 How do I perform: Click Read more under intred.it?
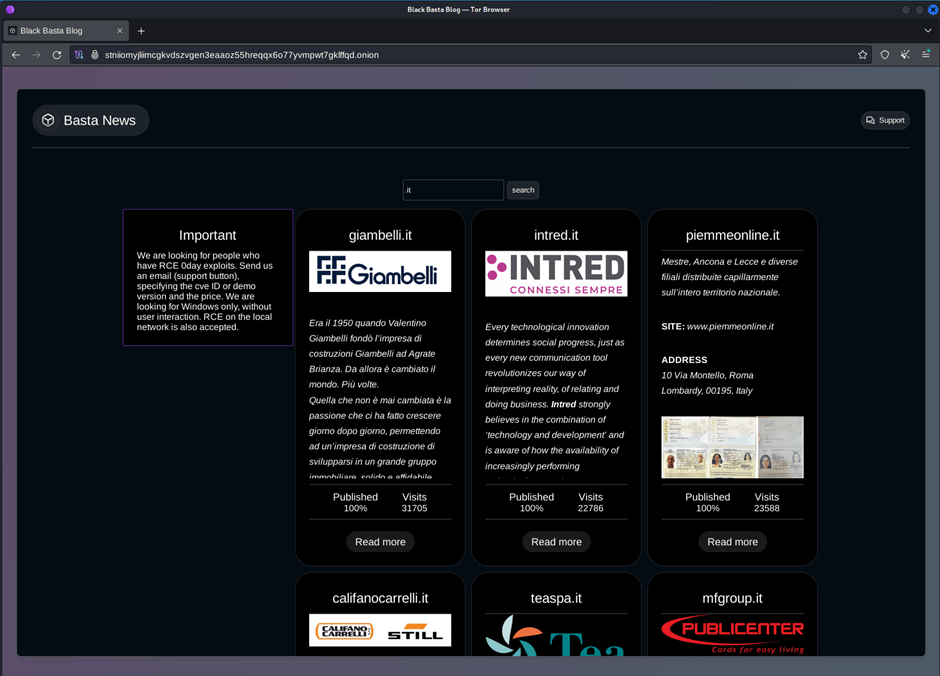coord(556,542)
